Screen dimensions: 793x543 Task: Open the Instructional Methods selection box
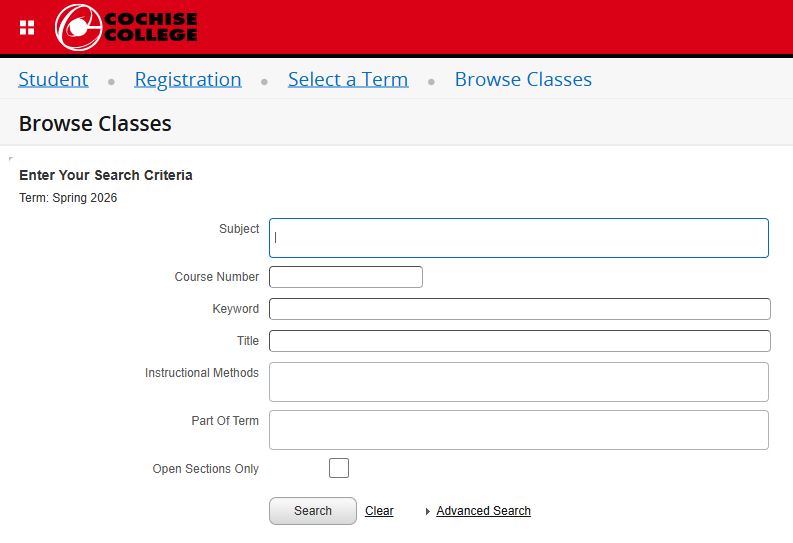click(x=518, y=382)
